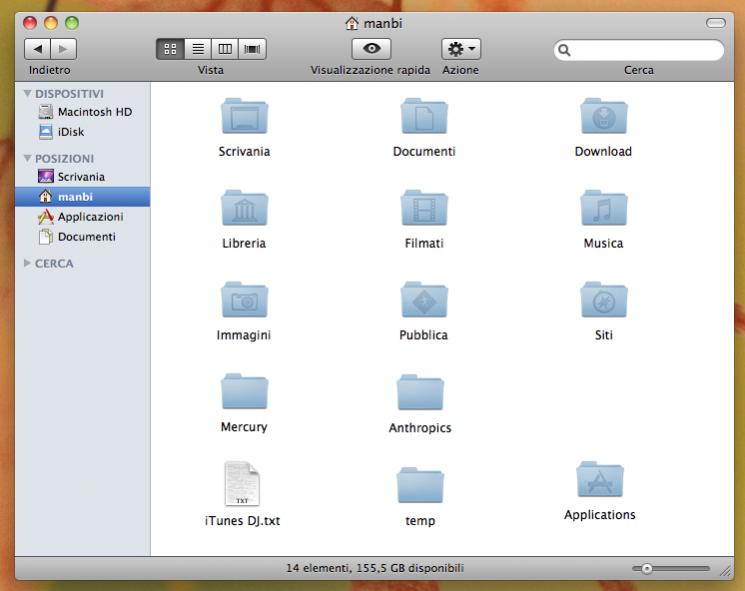
Task: Collapse the DISPOSITIVI section
Action: coord(27,94)
